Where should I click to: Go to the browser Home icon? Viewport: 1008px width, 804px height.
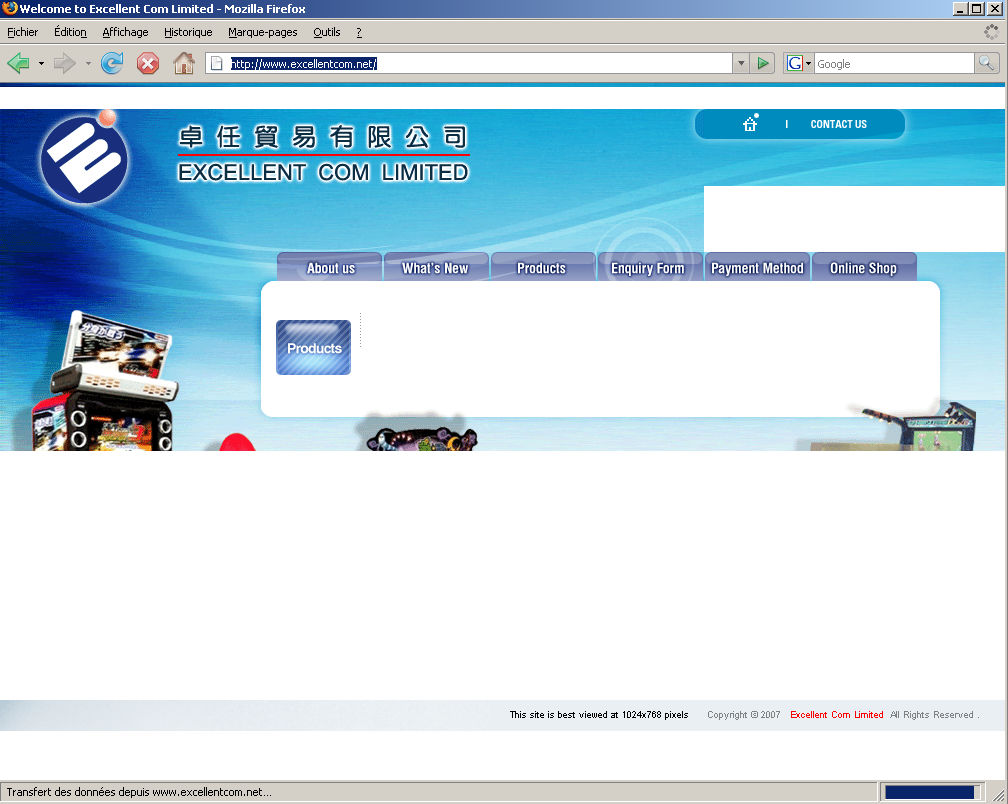184,63
